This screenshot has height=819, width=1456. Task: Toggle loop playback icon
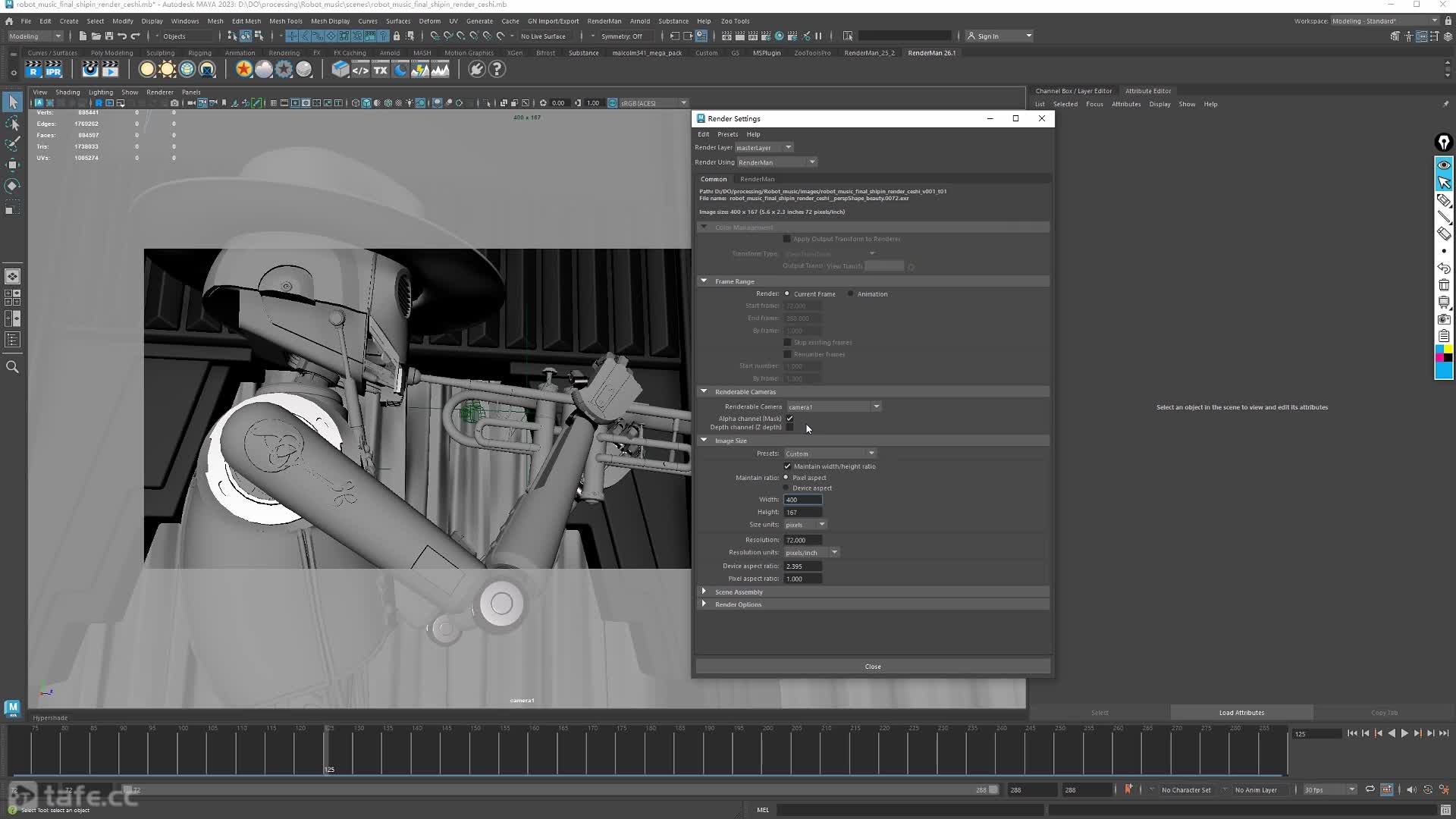(x=1370, y=789)
